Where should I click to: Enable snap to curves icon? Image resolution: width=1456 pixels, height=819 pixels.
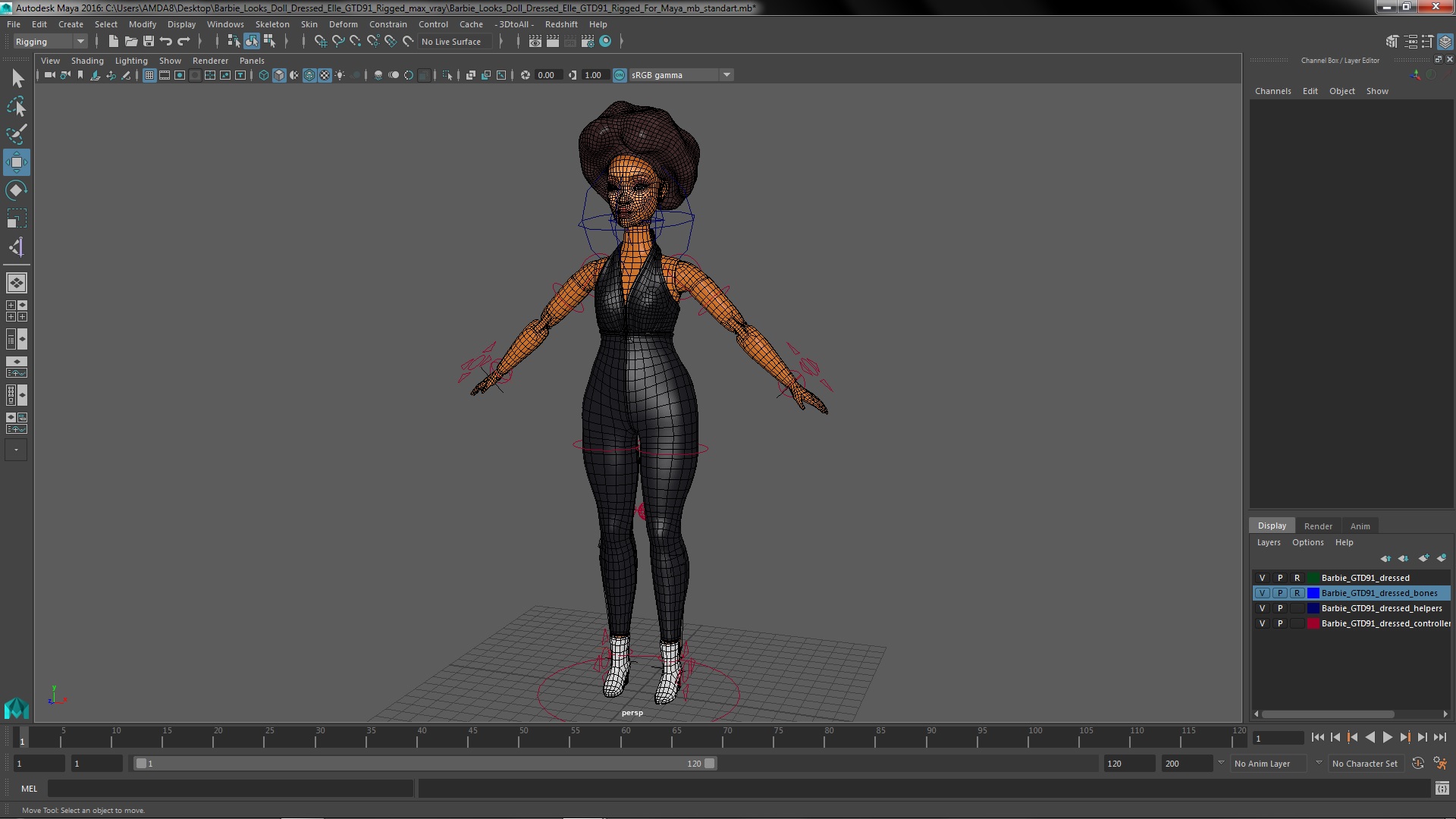click(x=337, y=42)
